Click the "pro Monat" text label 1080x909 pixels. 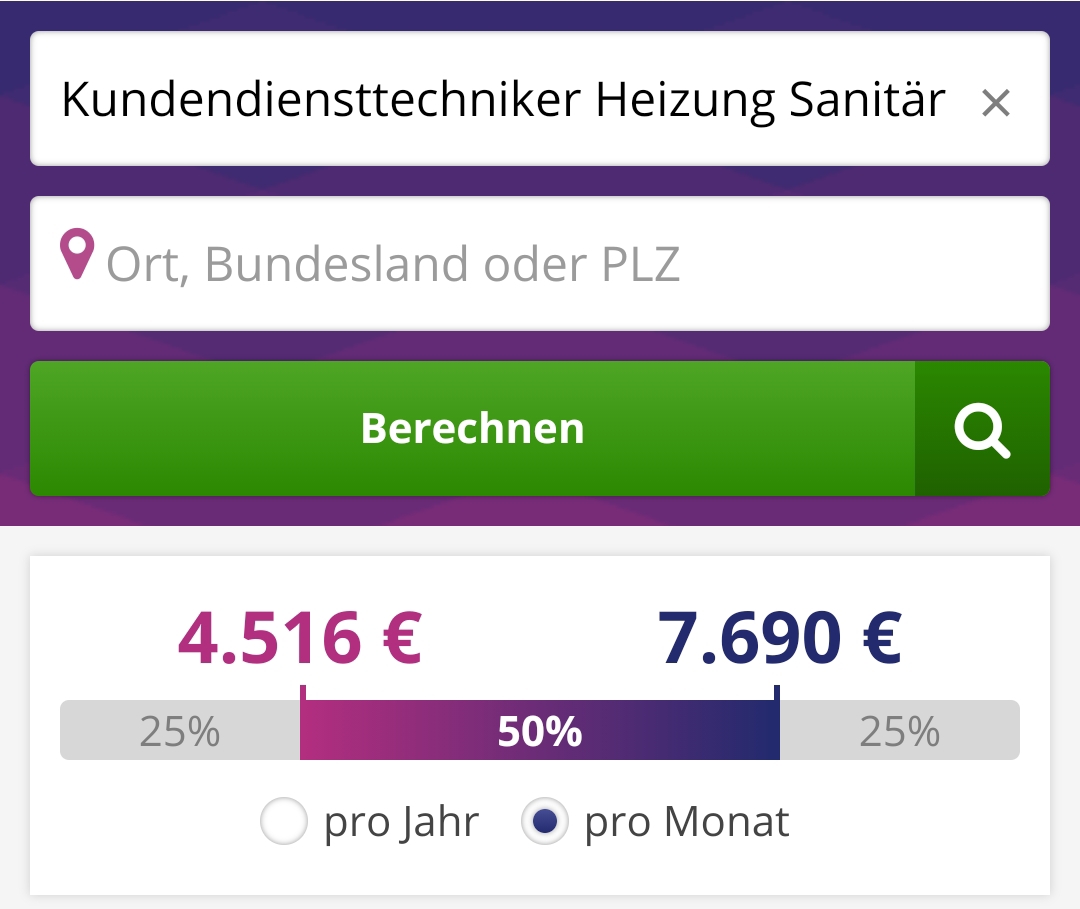pos(687,822)
